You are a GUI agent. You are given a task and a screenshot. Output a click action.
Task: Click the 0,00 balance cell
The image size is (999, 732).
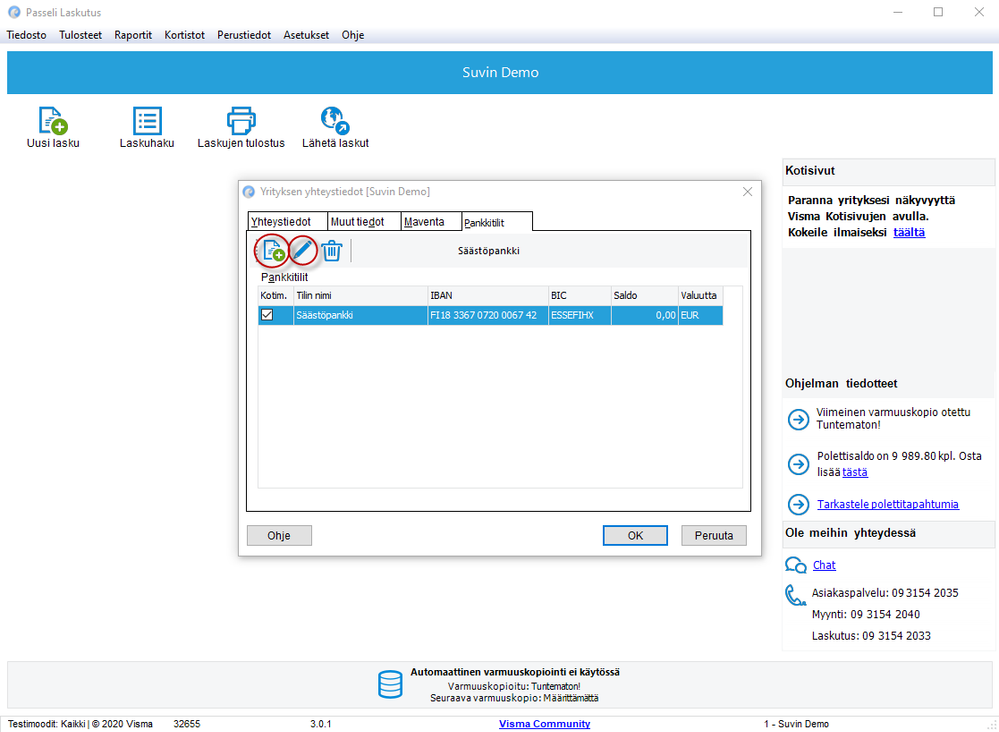[644, 315]
